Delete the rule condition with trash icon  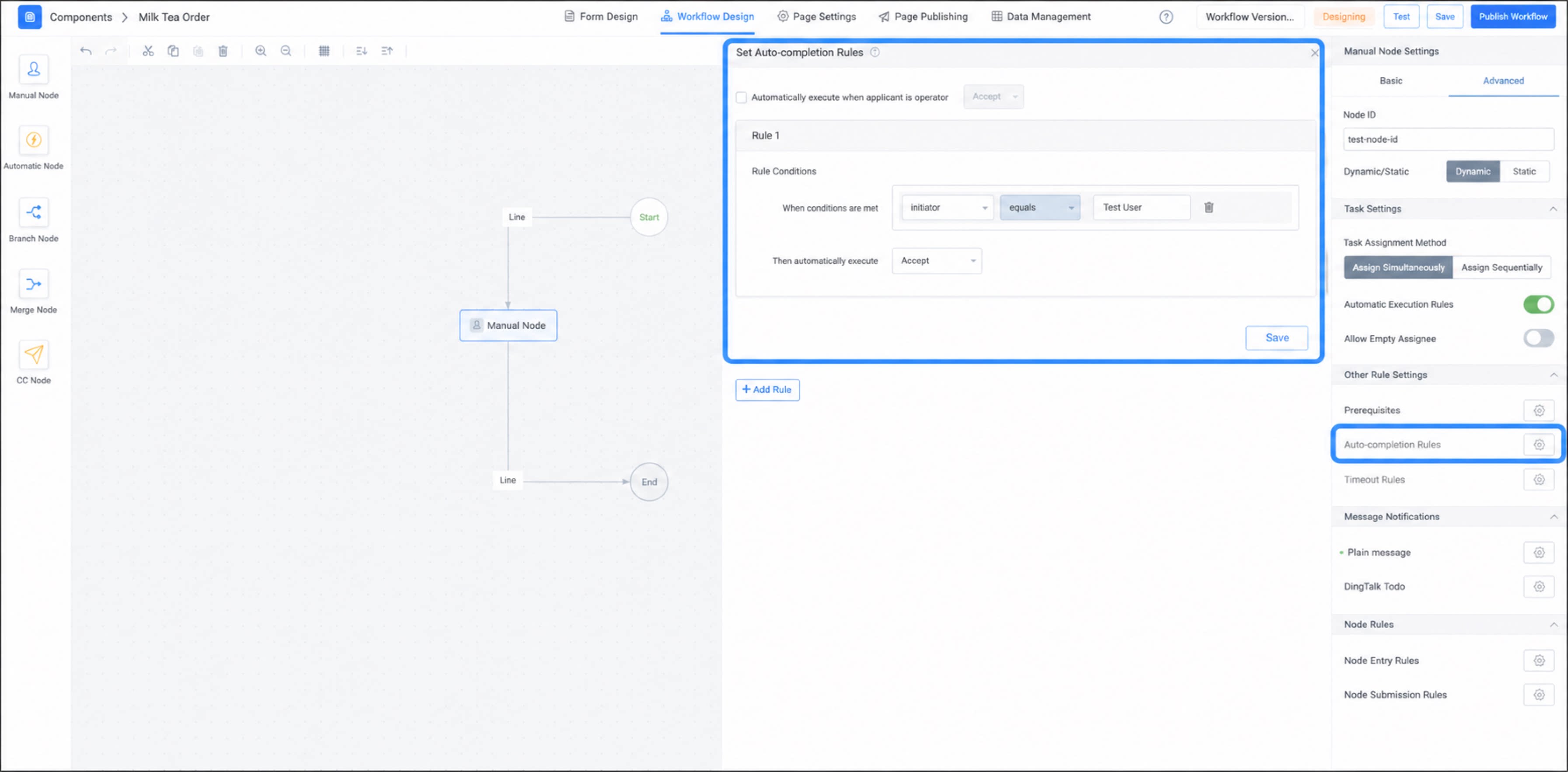pyautogui.click(x=1208, y=208)
